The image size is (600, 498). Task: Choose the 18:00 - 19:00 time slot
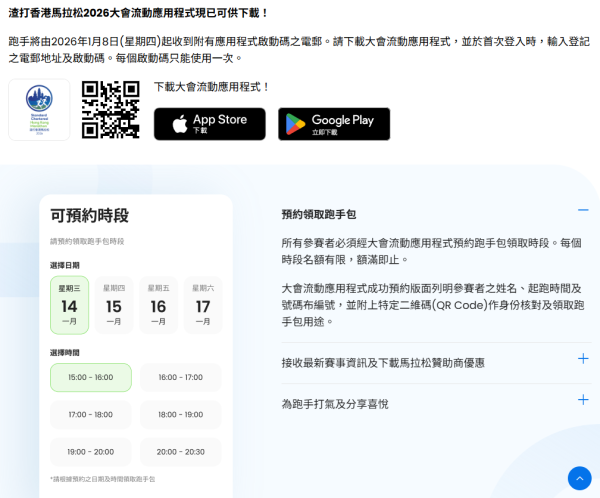point(181,415)
